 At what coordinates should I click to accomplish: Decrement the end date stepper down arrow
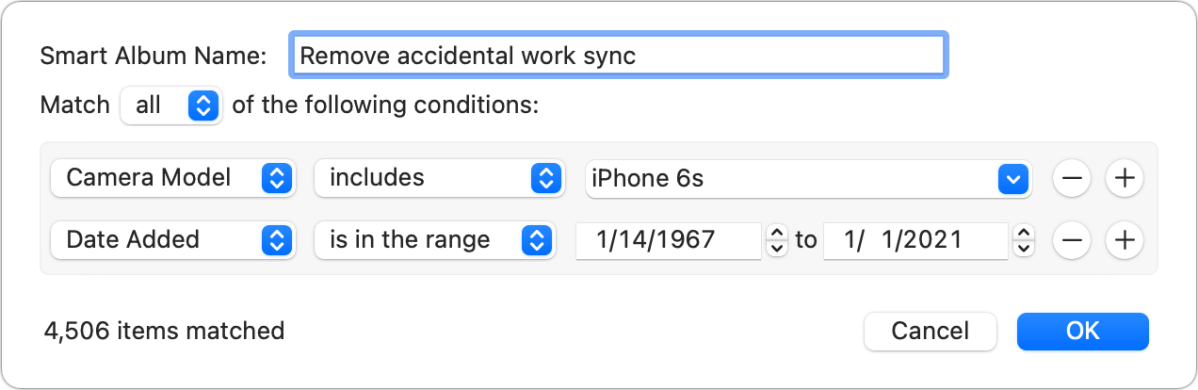(1024, 249)
